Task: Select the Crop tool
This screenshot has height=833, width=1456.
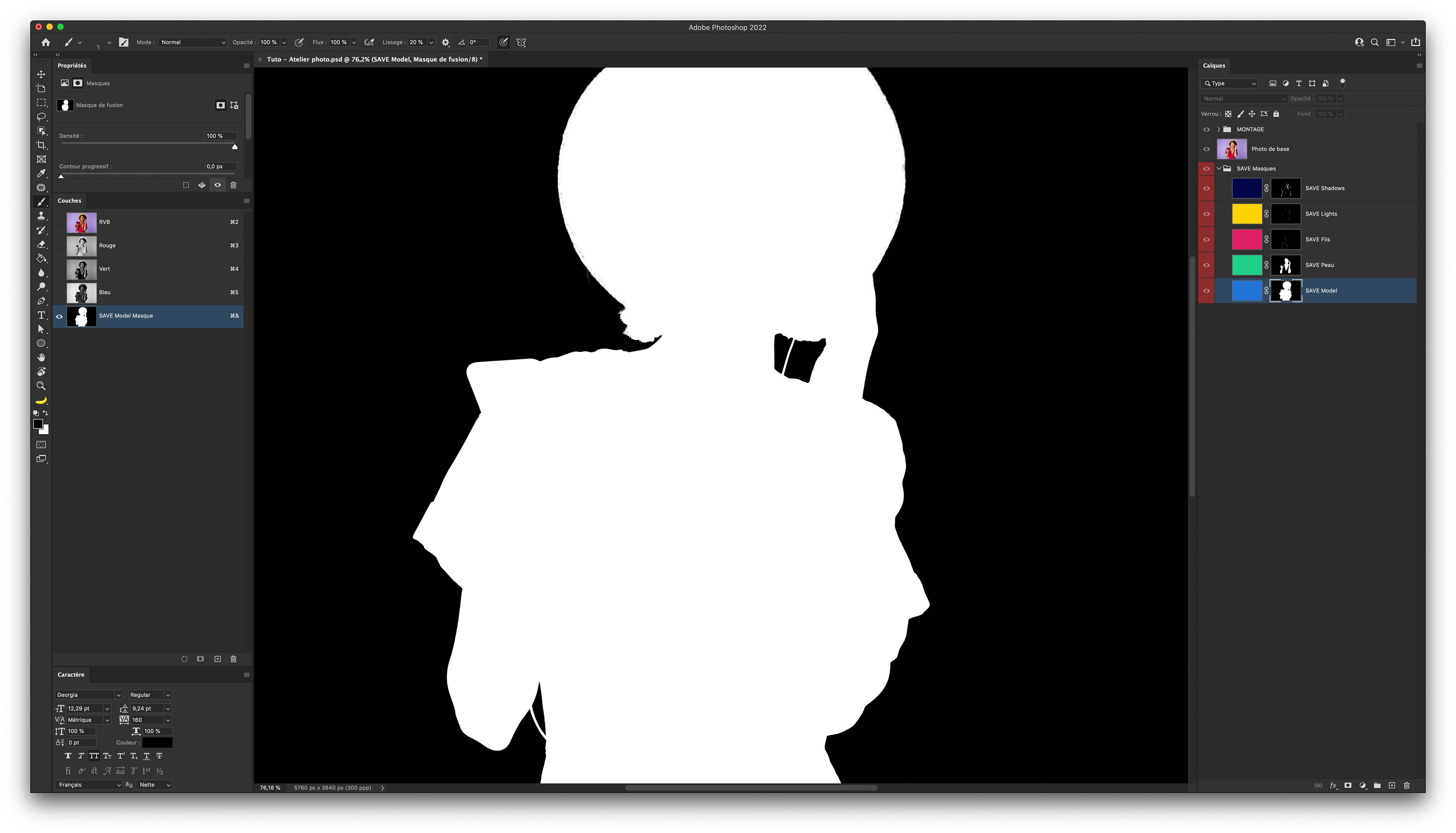Action: tap(41, 145)
